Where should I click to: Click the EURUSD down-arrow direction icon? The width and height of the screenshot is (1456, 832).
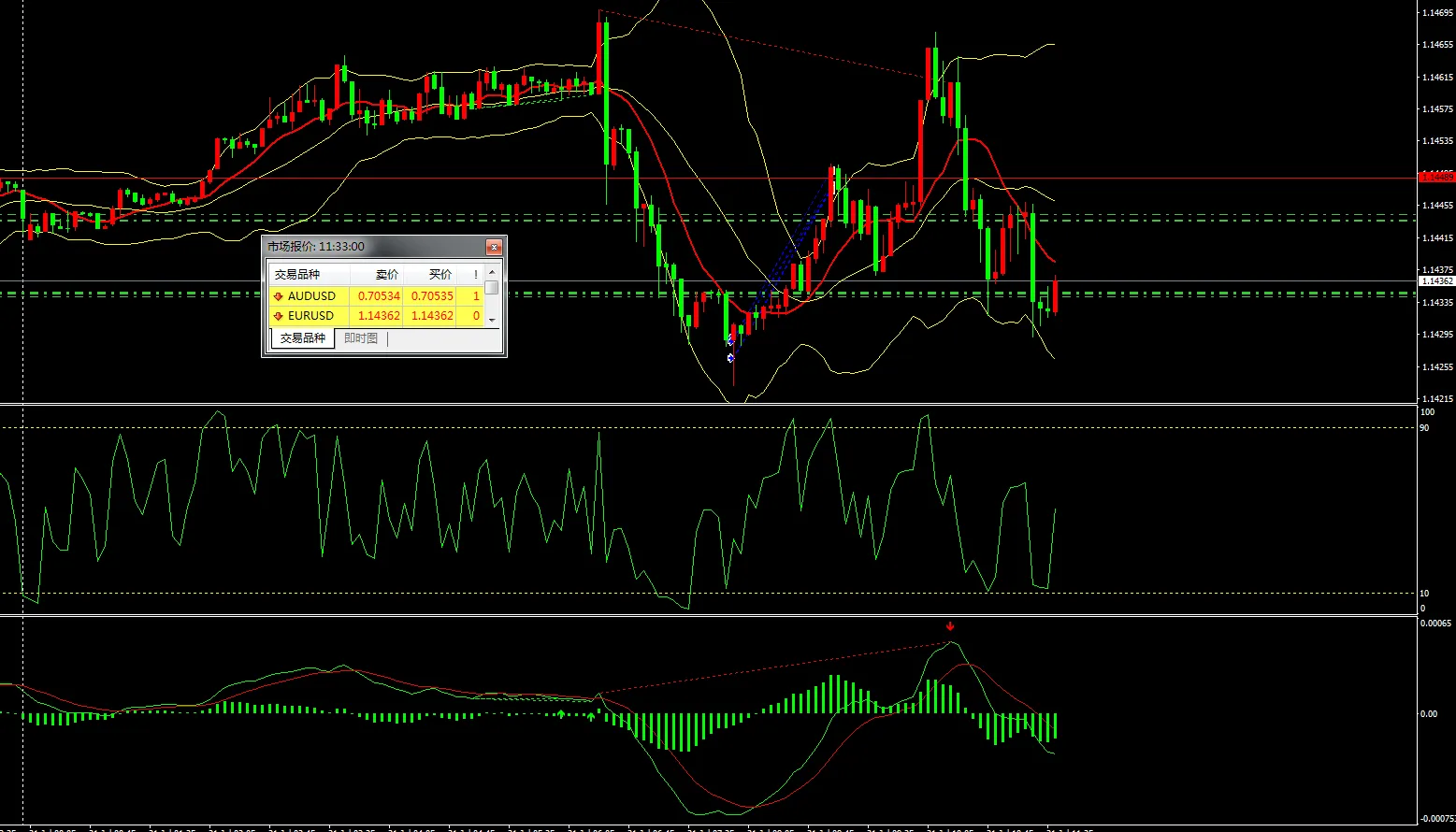(278, 316)
